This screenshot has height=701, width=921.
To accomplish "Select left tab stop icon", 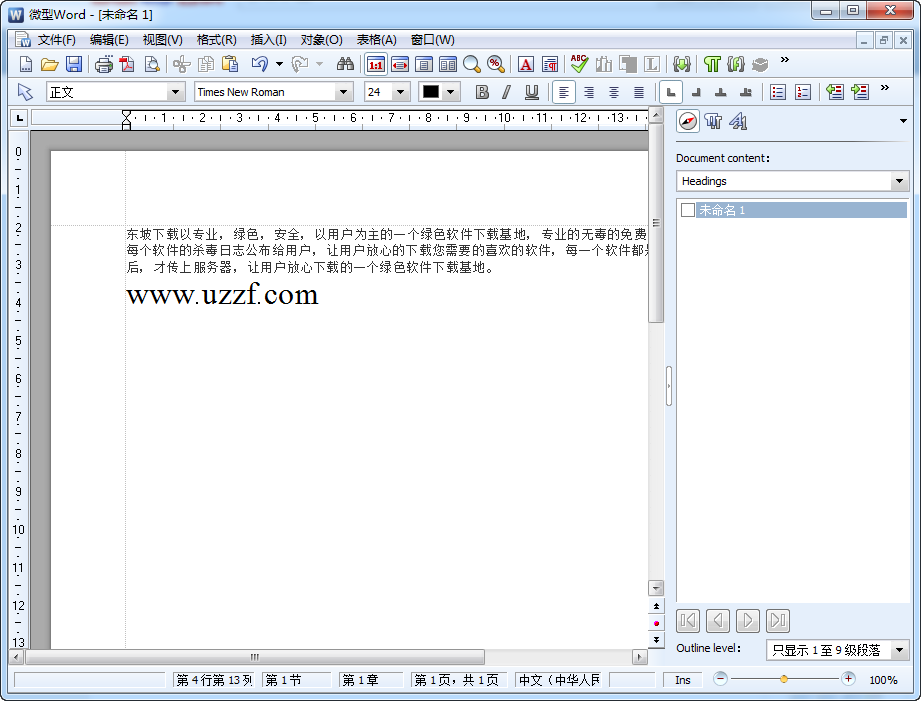I will click(671, 92).
